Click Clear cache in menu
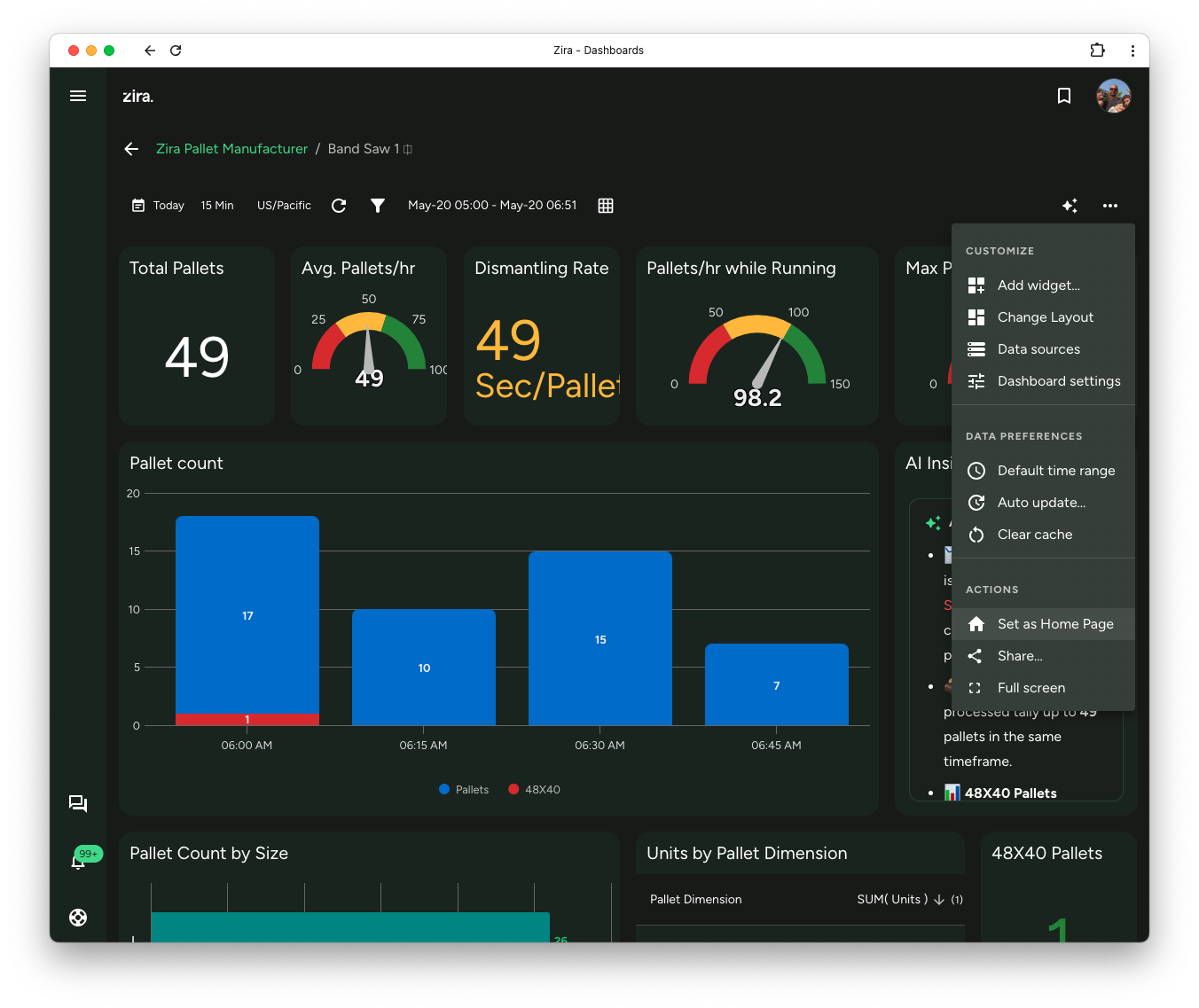This screenshot has width=1199, height=1008. pyautogui.click(x=1043, y=535)
